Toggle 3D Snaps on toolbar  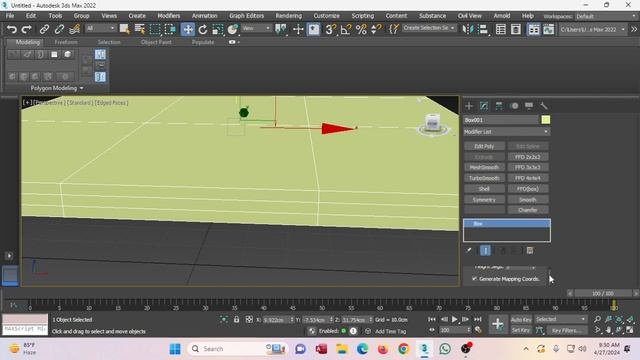pyautogui.click(x=331, y=29)
